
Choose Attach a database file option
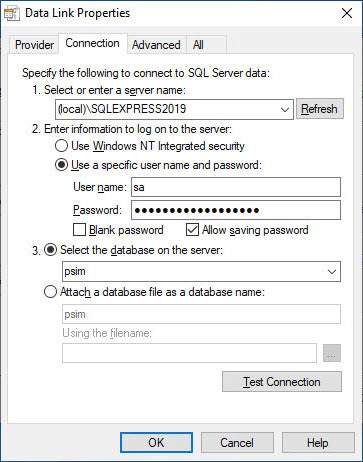tap(50, 292)
